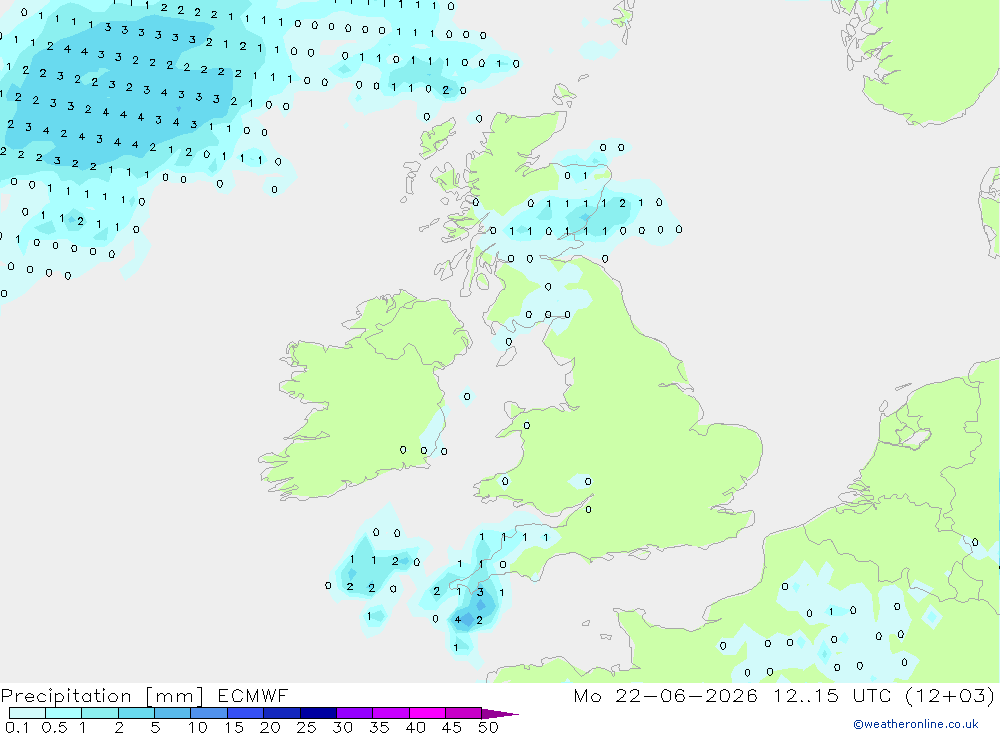Pick the 40–45 mm magenta legend swatch
The width and height of the screenshot is (1000, 733).
pyautogui.click(x=427, y=713)
